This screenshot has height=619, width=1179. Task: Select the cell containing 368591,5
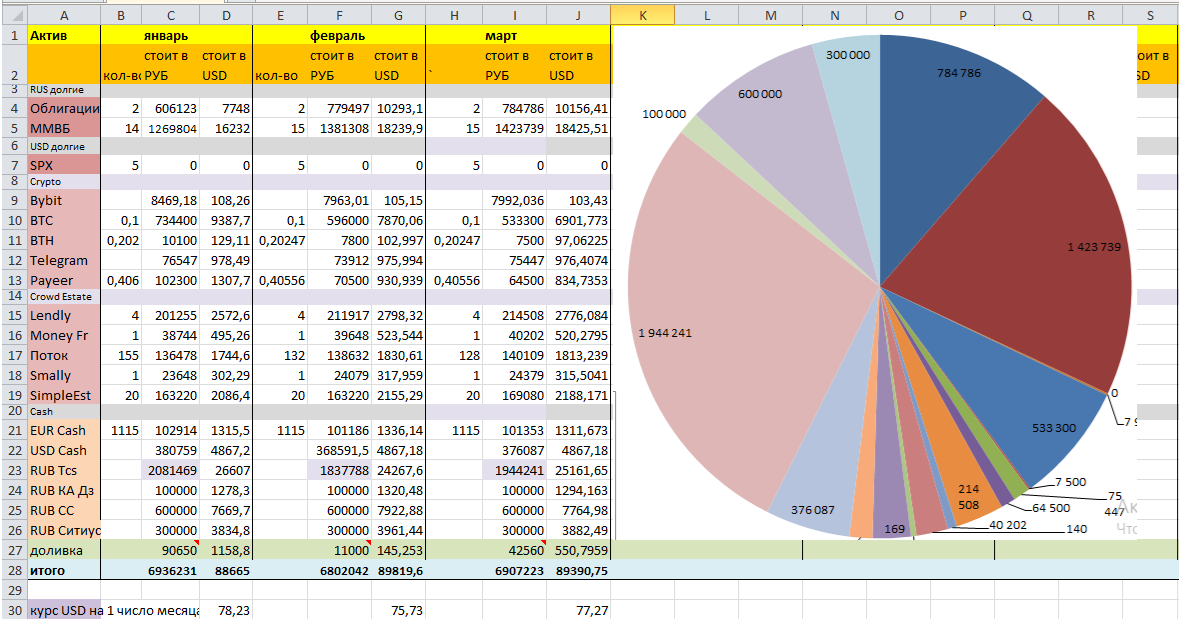pyautogui.click(x=339, y=450)
